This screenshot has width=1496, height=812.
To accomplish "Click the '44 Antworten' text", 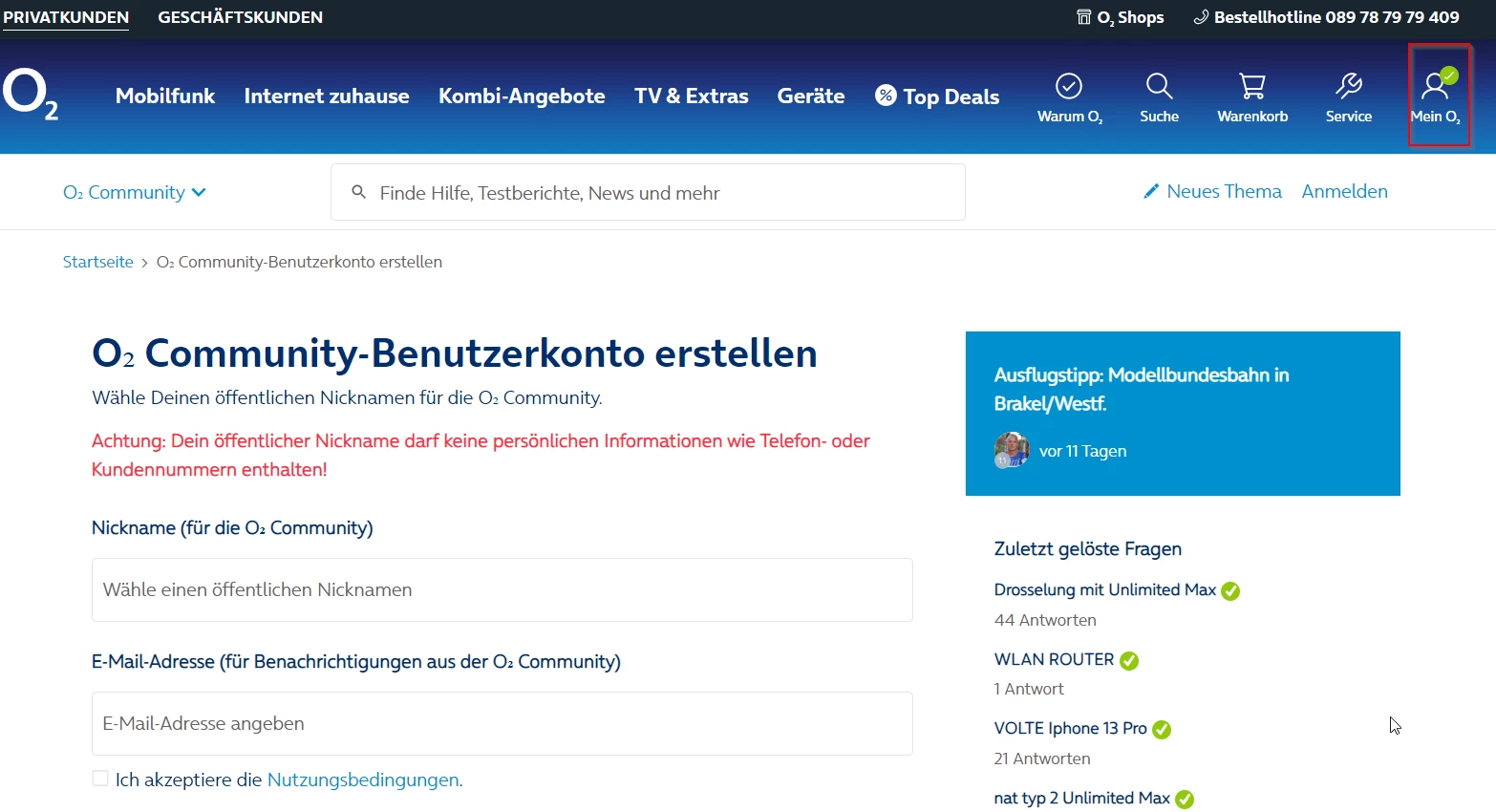I will 1045,620.
